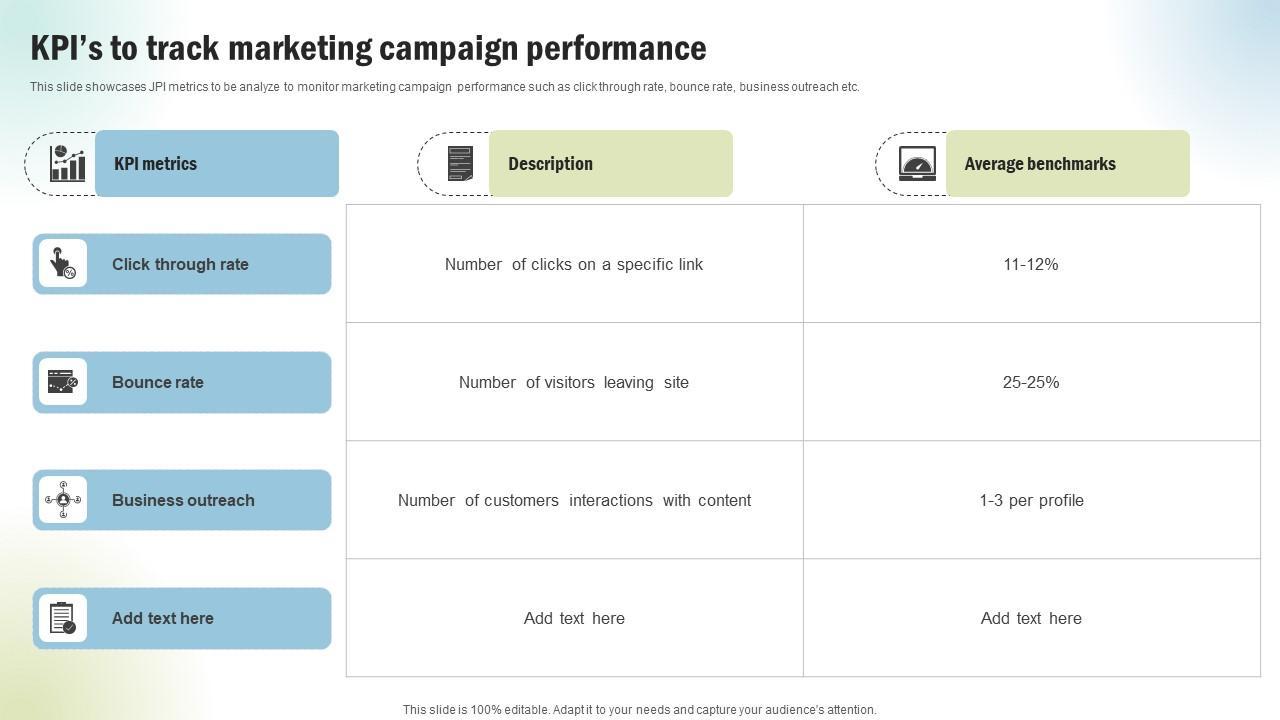Click the 'Number of clicks on a specific link' cell
The image size is (1280, 720).
click(x=574, y=264)
